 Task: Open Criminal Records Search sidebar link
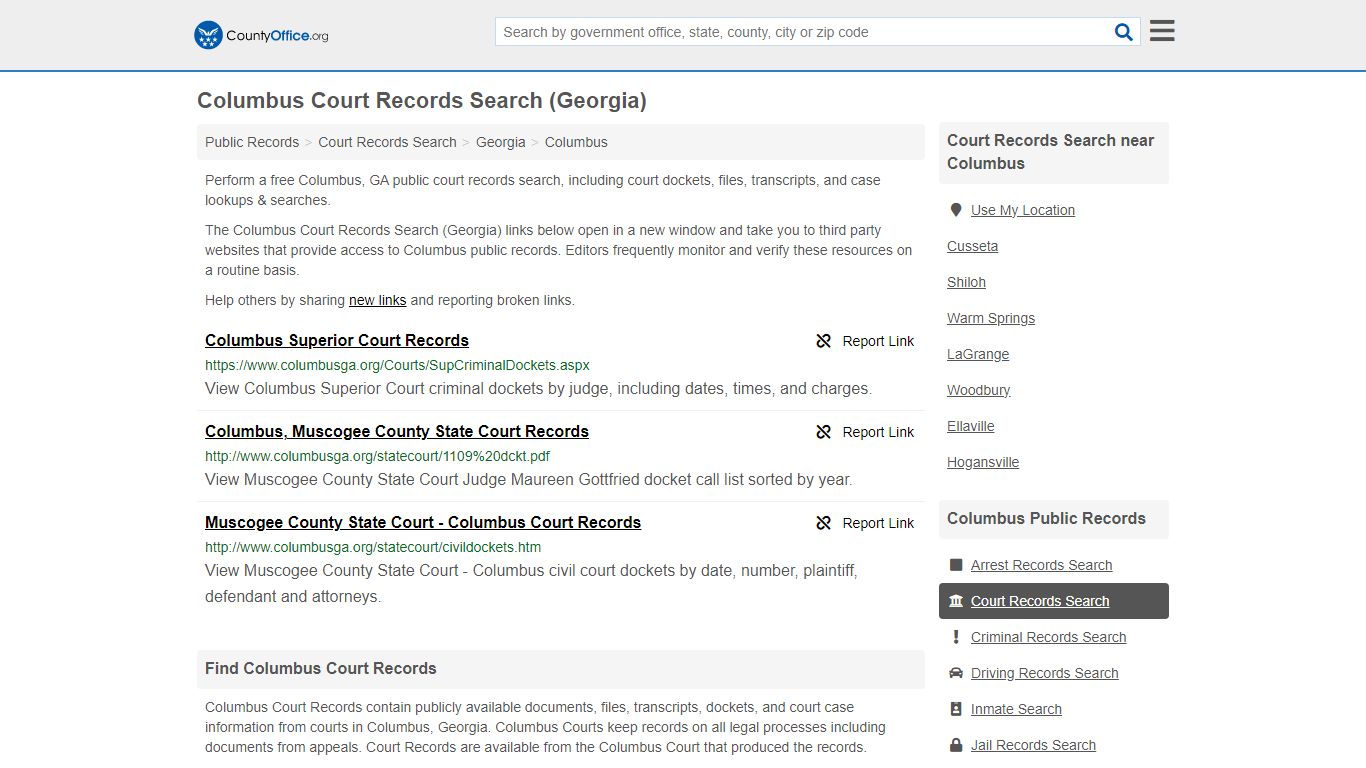[1048, 637]
